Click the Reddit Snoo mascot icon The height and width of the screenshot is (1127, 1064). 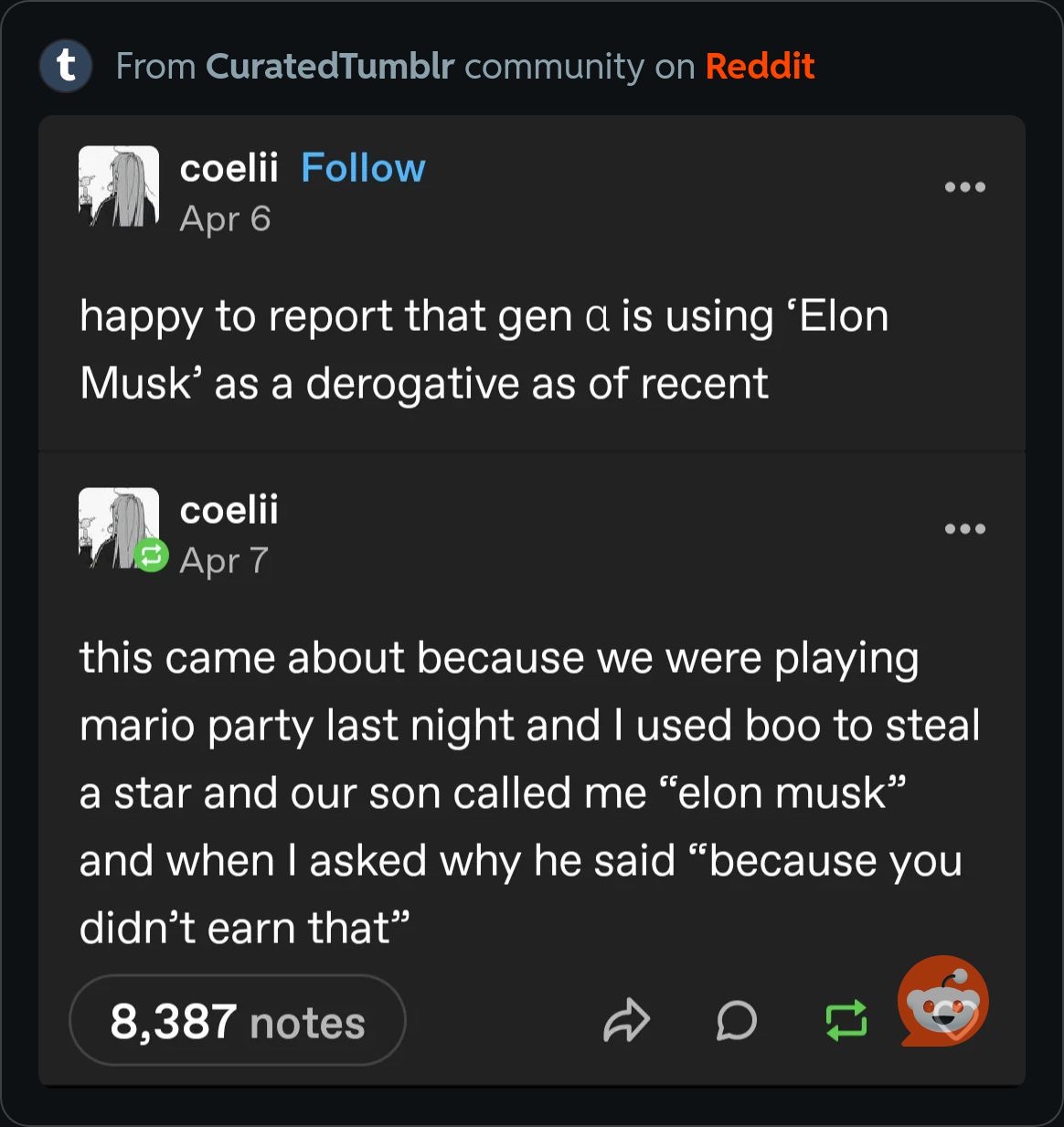pos(942,1002)
